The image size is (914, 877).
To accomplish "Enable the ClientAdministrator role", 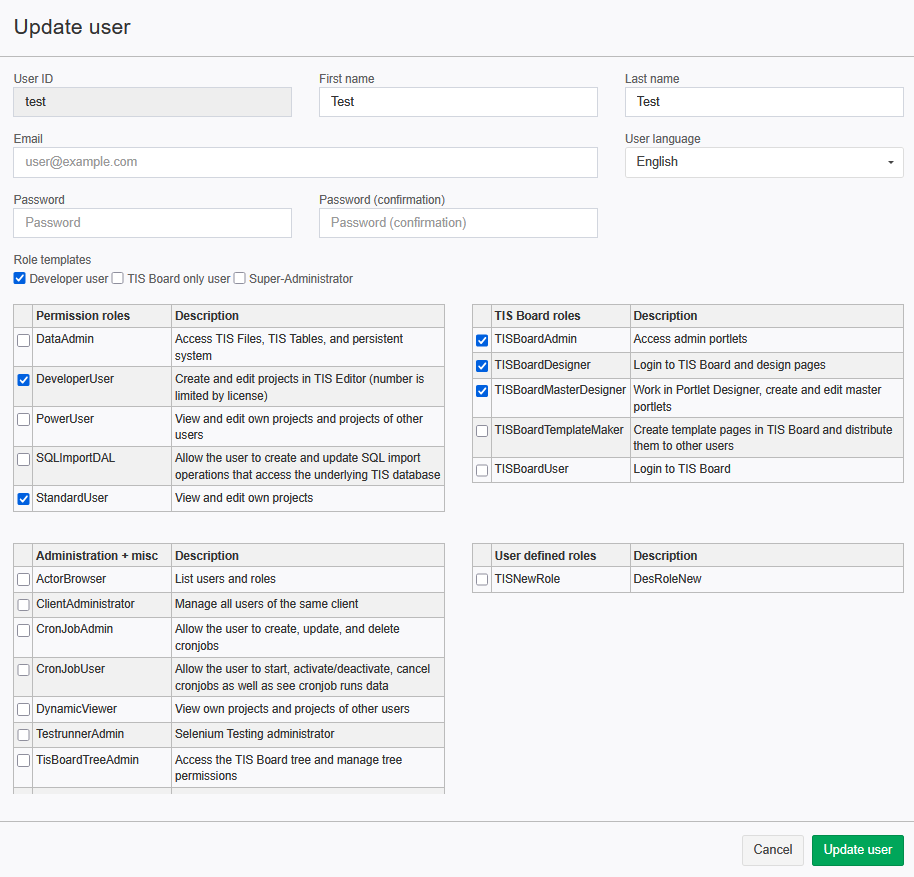I will (x=23, y=605).
